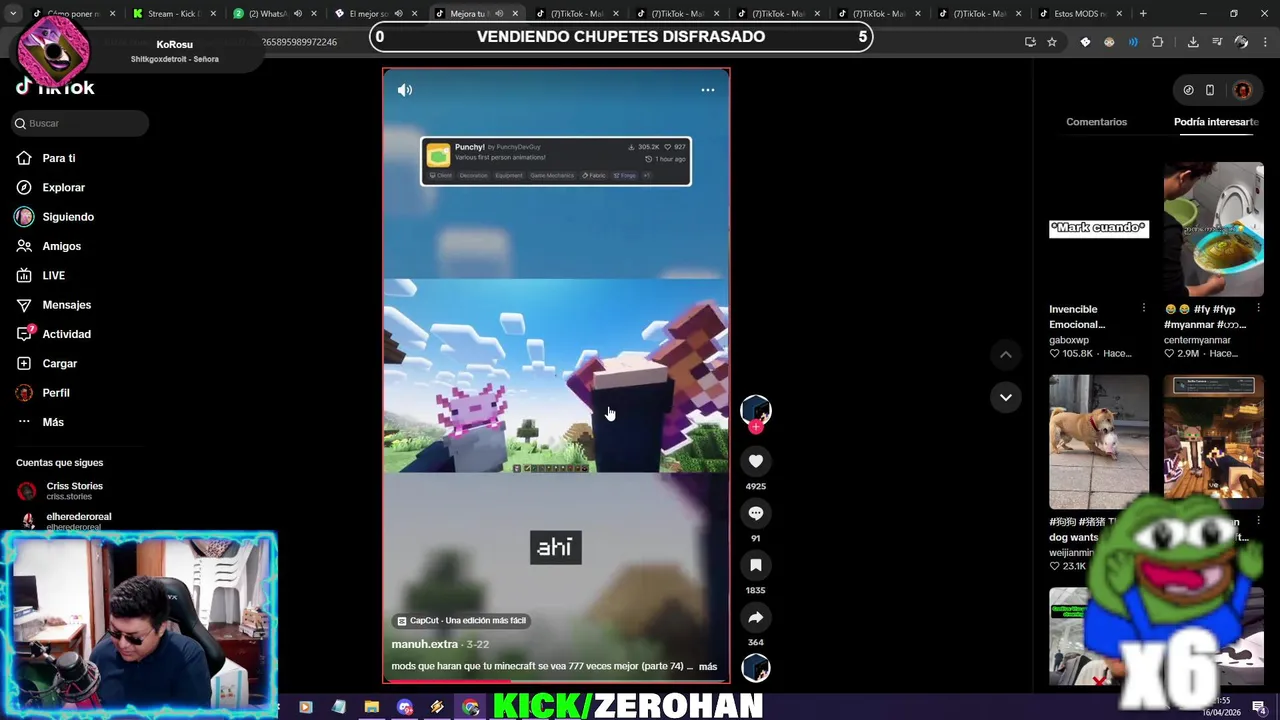Open profile avatar in TikTok header

click(1243, 90)
